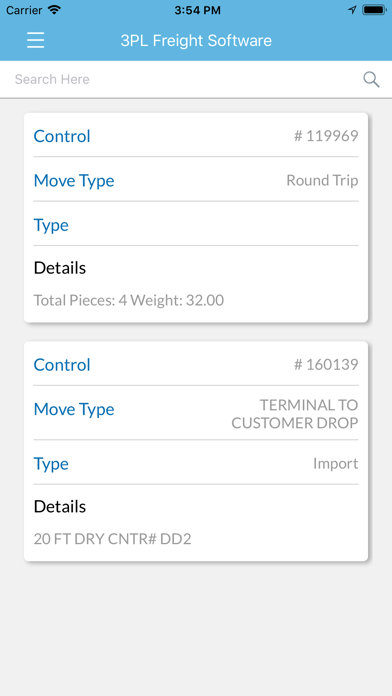The image size is (392, 696).
Task: Select TERMINAL TO CUSTOMER DROP move type
Action: click(x=196, y=413)
